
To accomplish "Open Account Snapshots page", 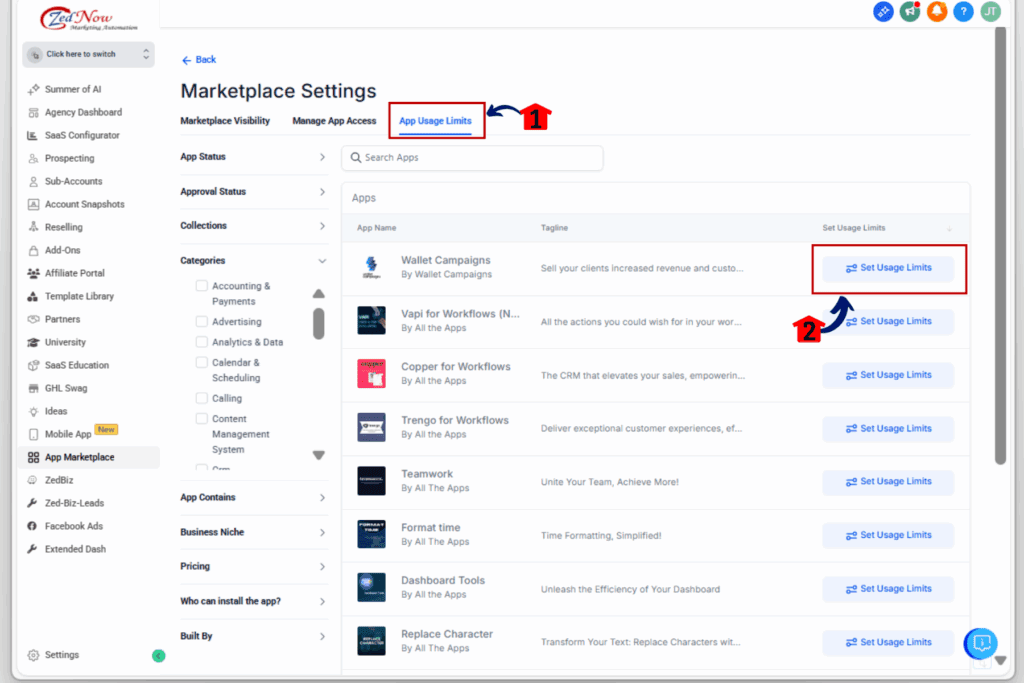I will [84, 204].
